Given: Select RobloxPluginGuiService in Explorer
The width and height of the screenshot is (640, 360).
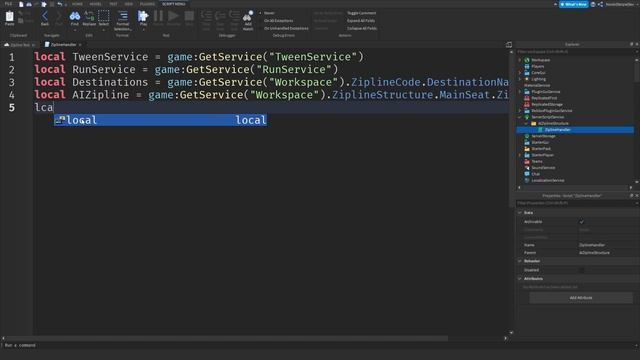Looking at the screenshot, I should click(551, 111).
